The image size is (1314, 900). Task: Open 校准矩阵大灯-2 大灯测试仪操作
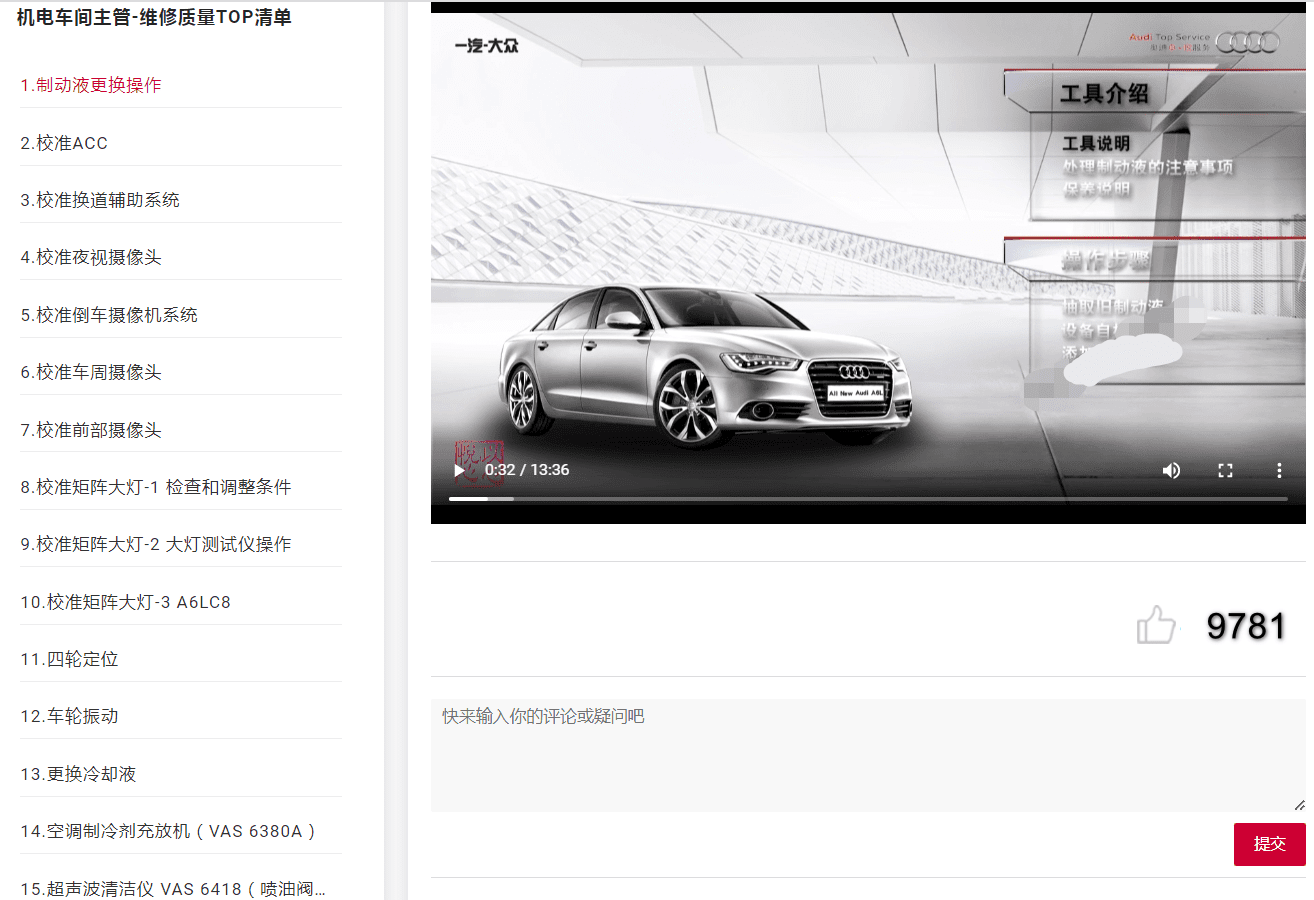coord(155,543)
